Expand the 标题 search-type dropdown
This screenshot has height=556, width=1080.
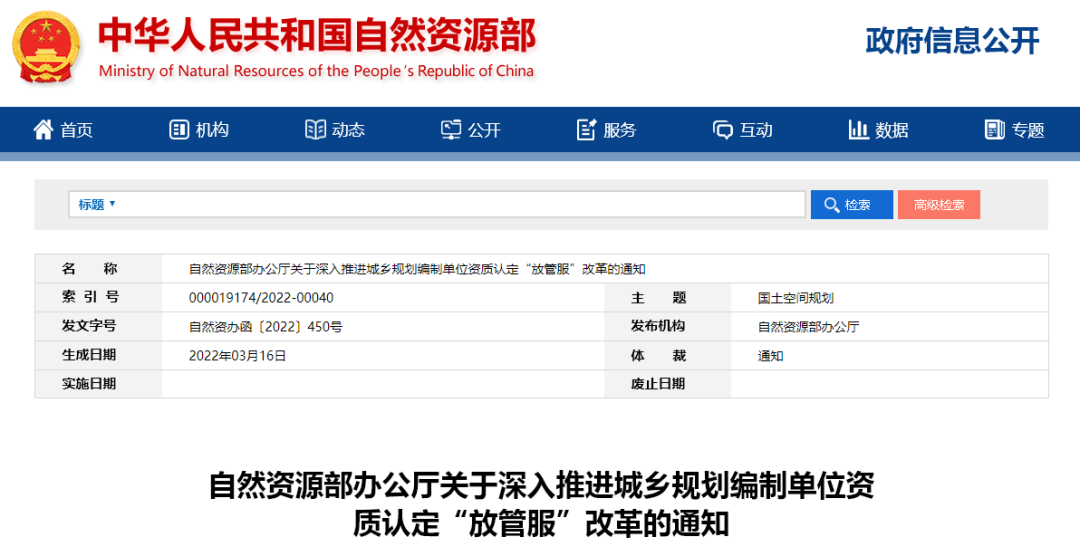97,204
